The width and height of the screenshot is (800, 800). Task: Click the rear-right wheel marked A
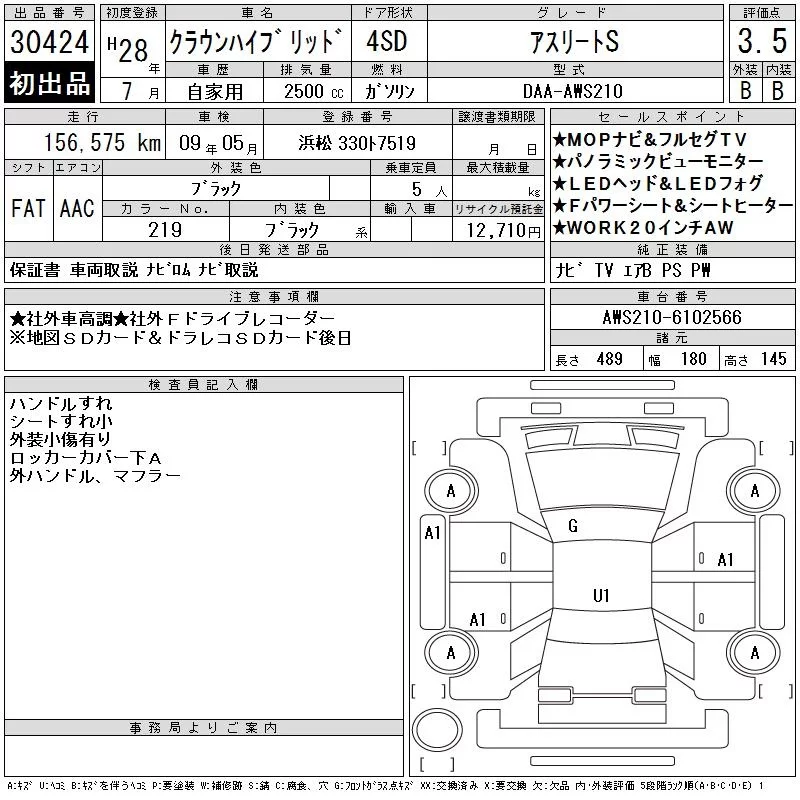click(754, 653)
